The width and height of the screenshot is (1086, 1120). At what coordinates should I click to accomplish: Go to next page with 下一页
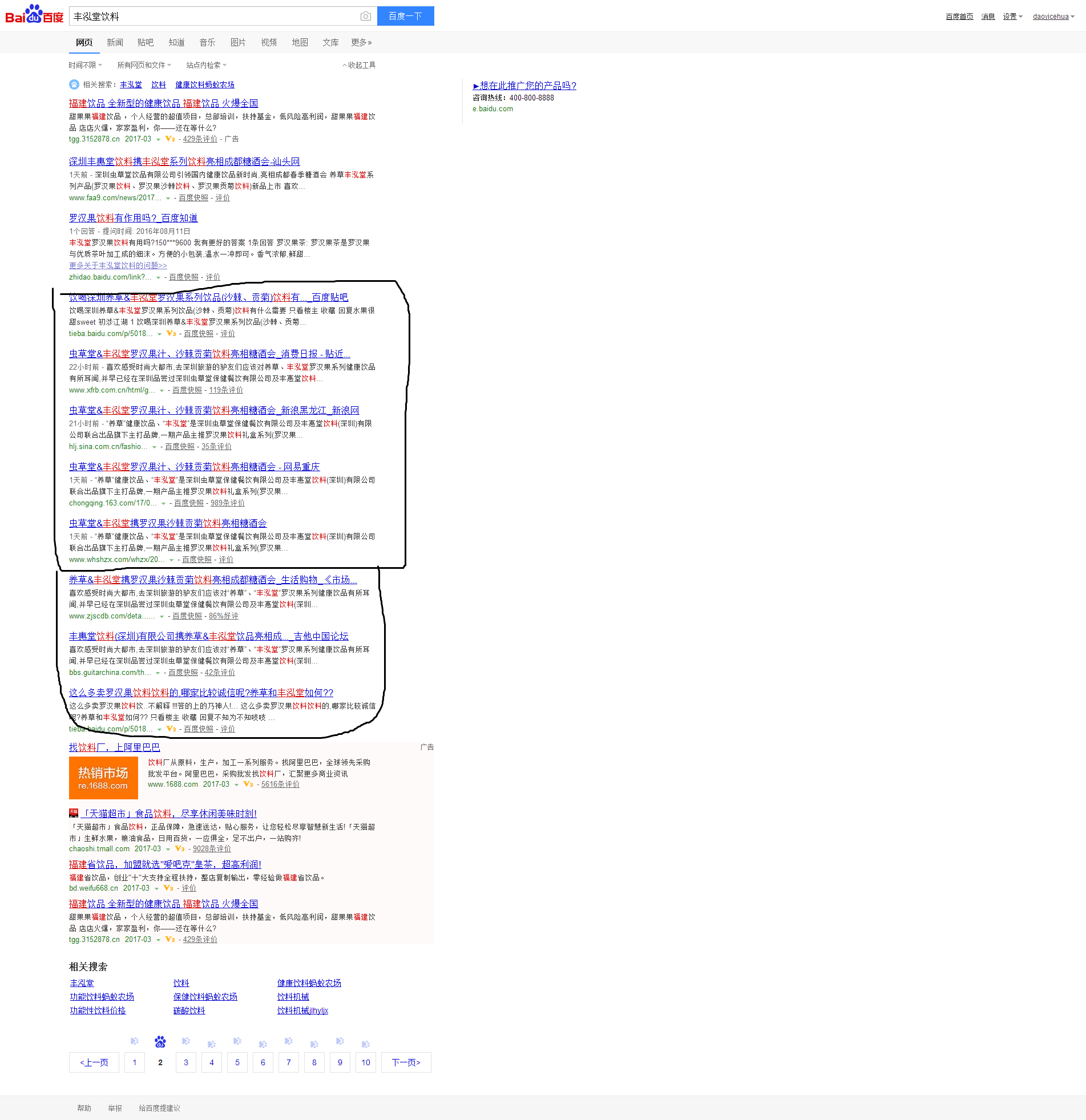tap(406, 1063)
